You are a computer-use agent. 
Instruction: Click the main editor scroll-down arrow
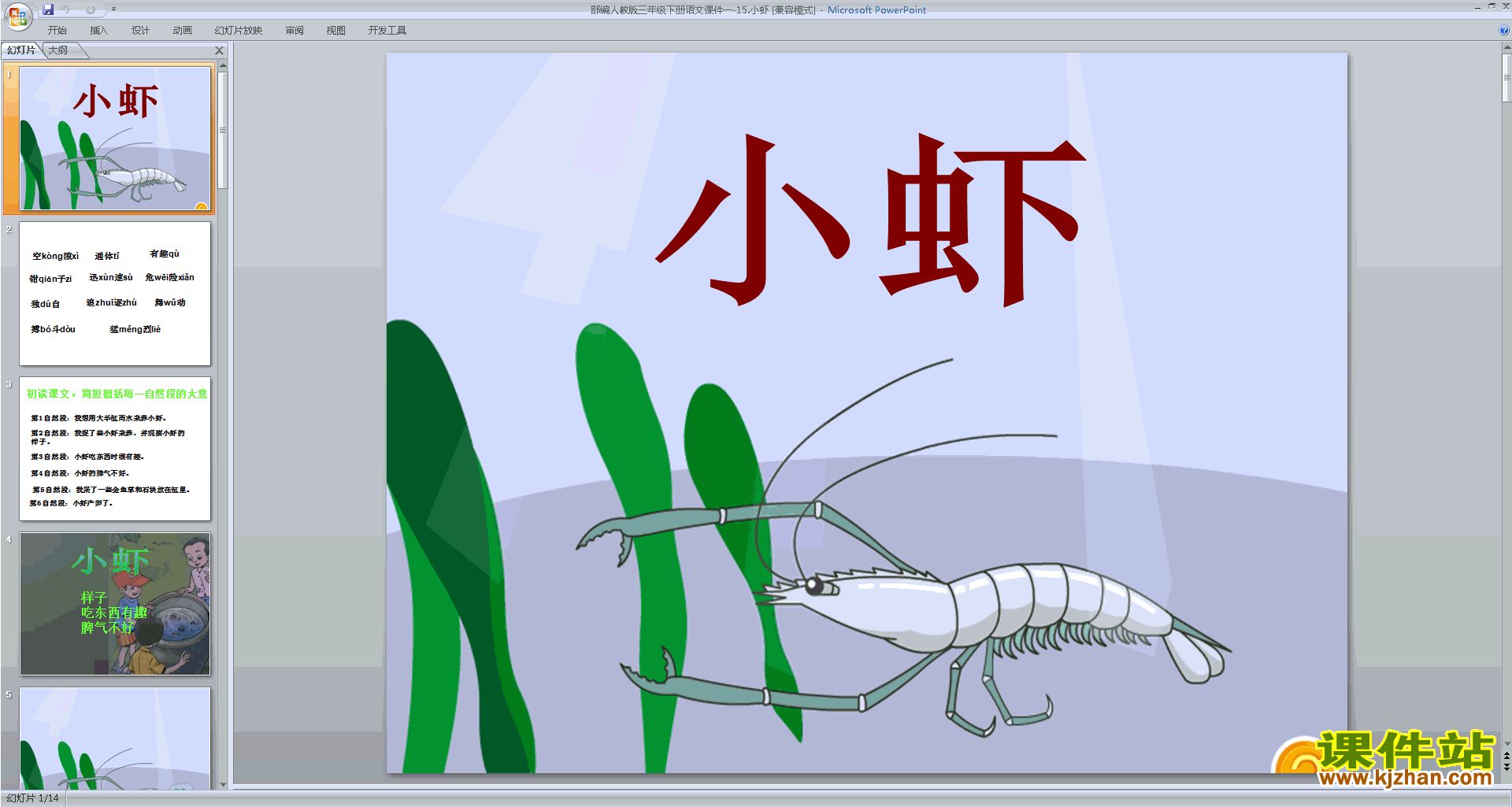1506,743
